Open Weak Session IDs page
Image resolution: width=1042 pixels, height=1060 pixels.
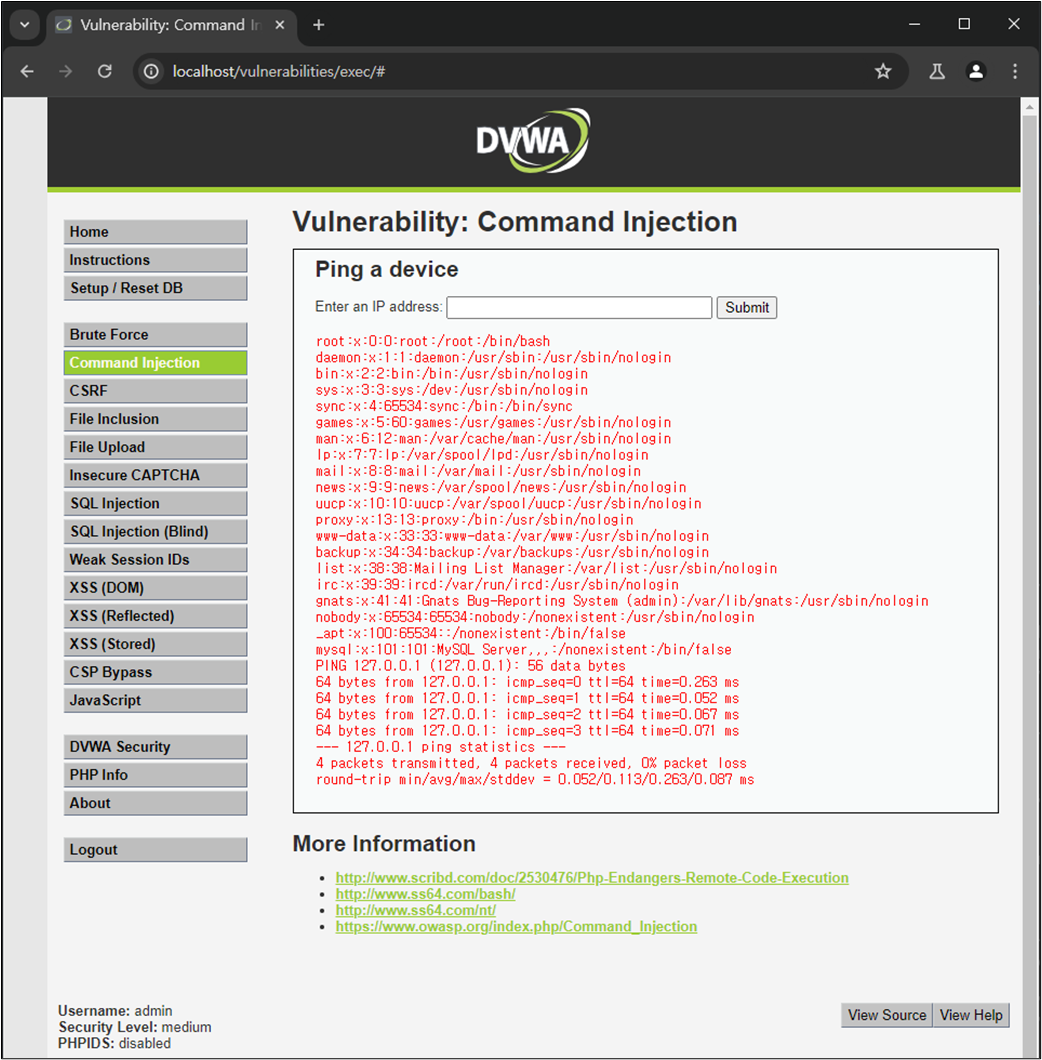pyautogui.click(x=156, y=560)
